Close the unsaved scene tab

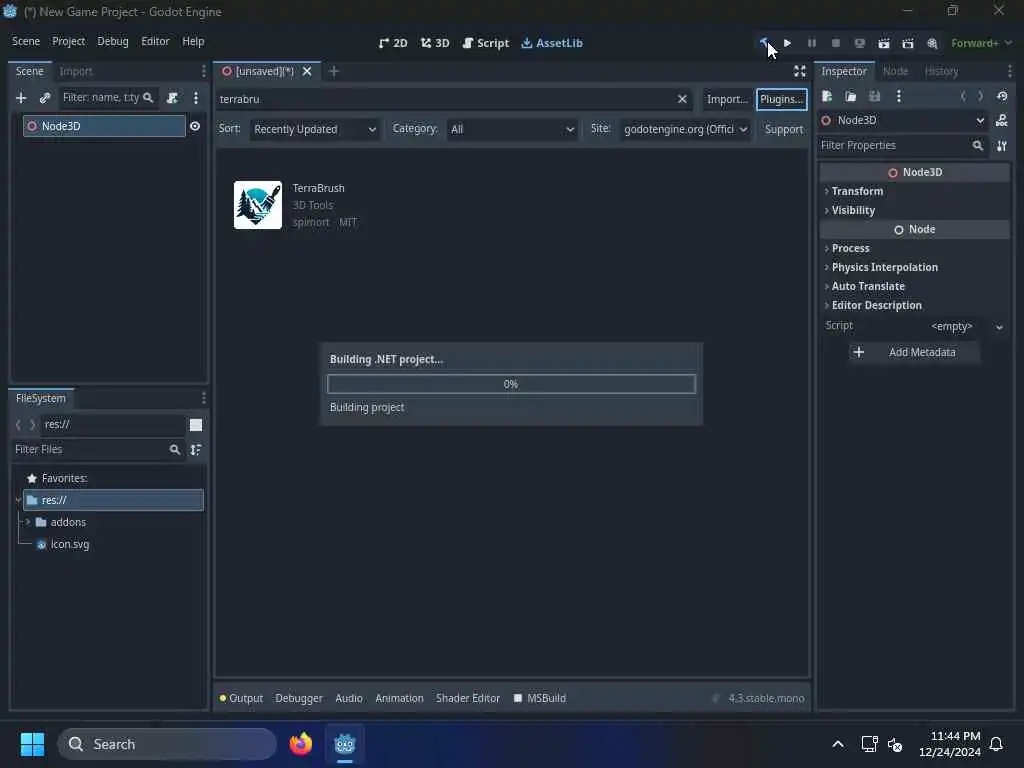(x=307, y=71)
